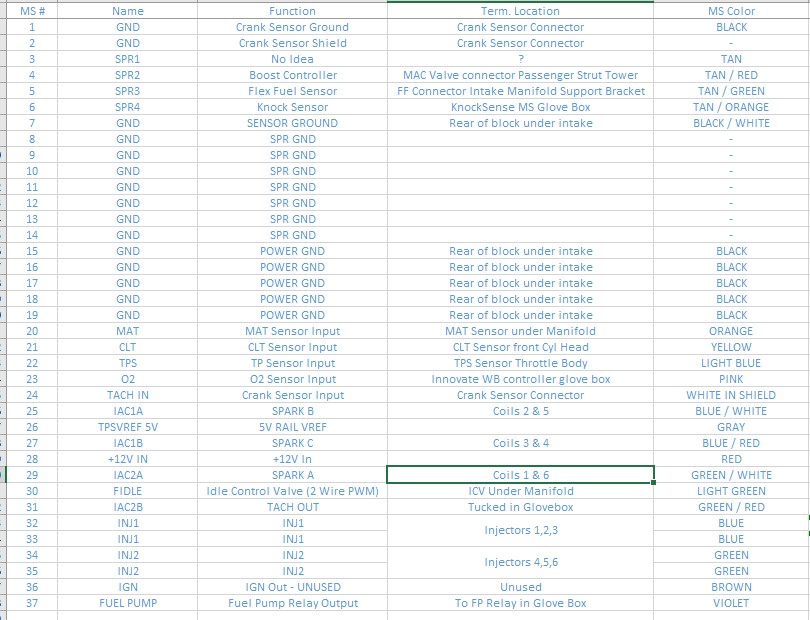Screen dimensions: 810x620
Task: Click the 'Crank Sensor Ground' cell
Action: (x=292, y=27)
